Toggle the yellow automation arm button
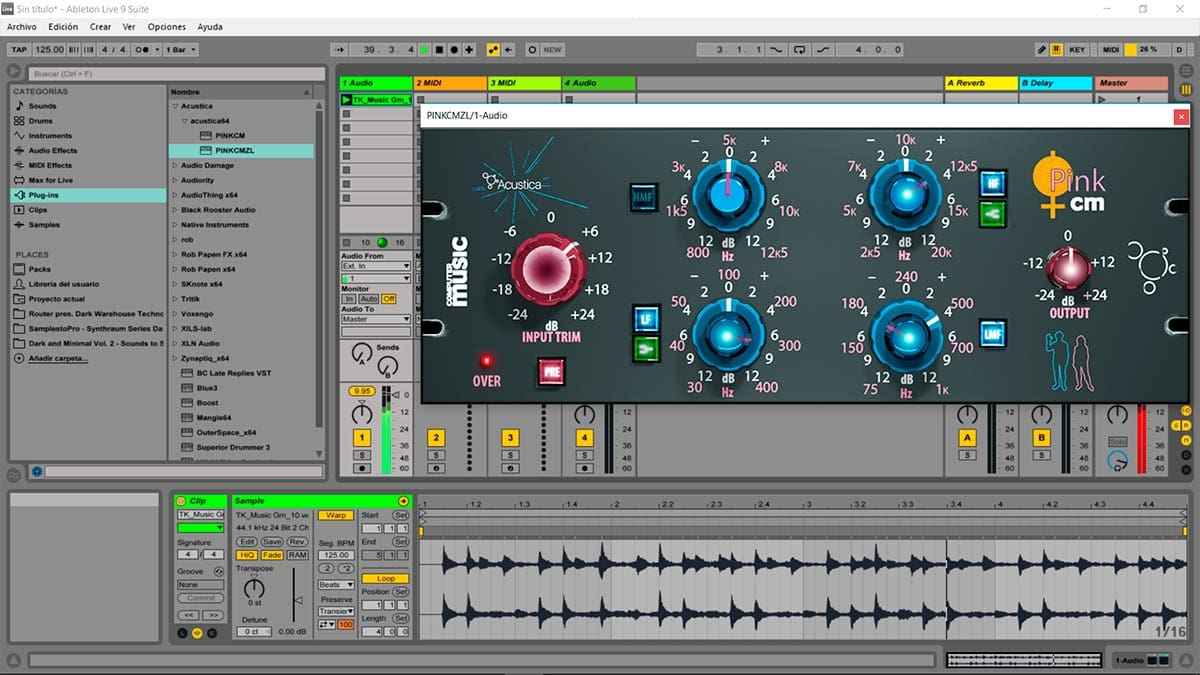The height and width of the screenshot is (675, 1200). point(493,49)
